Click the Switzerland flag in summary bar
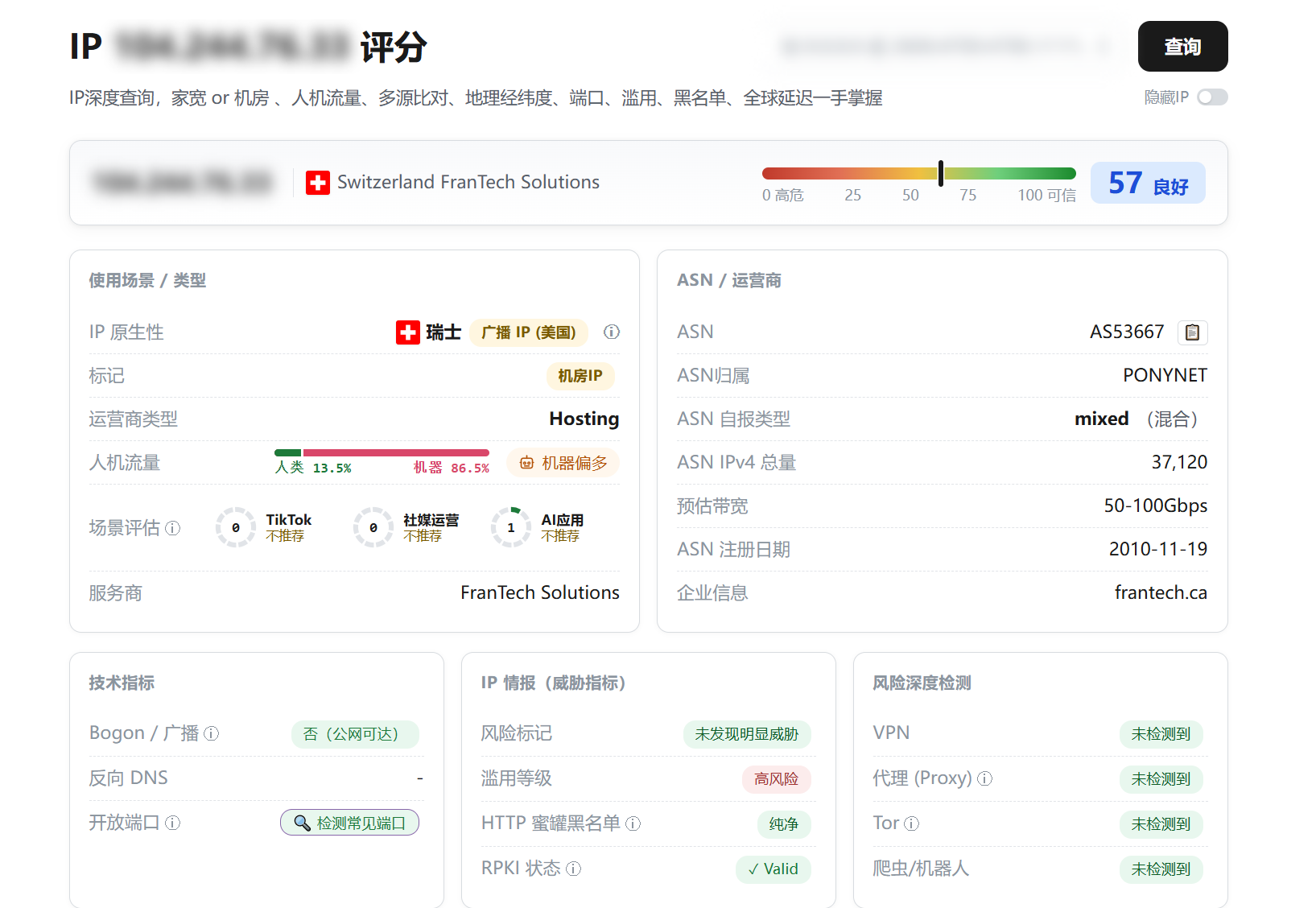The height and width of the screenshot is (908, 1316). click(318, 183)
